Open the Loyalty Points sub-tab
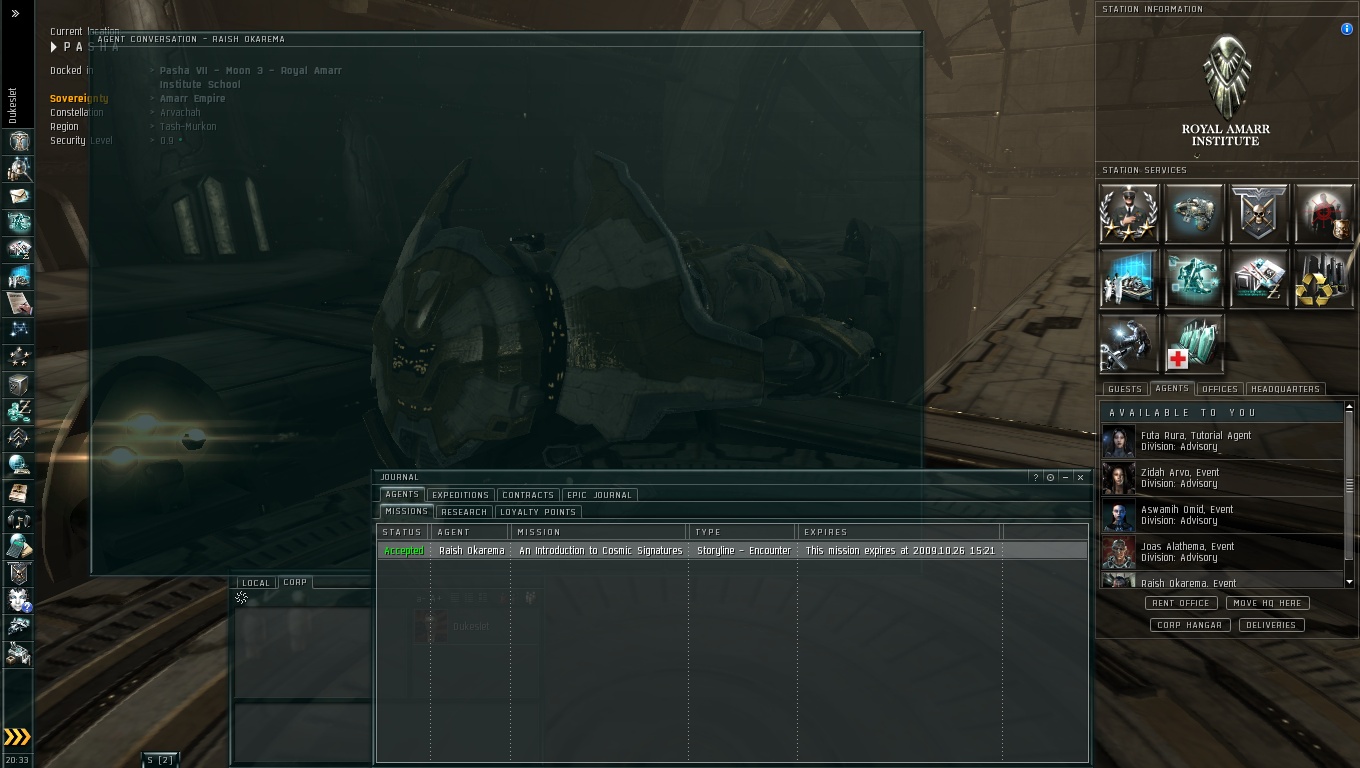The height and width of the screenshot is (768, 1360). pyautogui.click(x=538, y=512)
